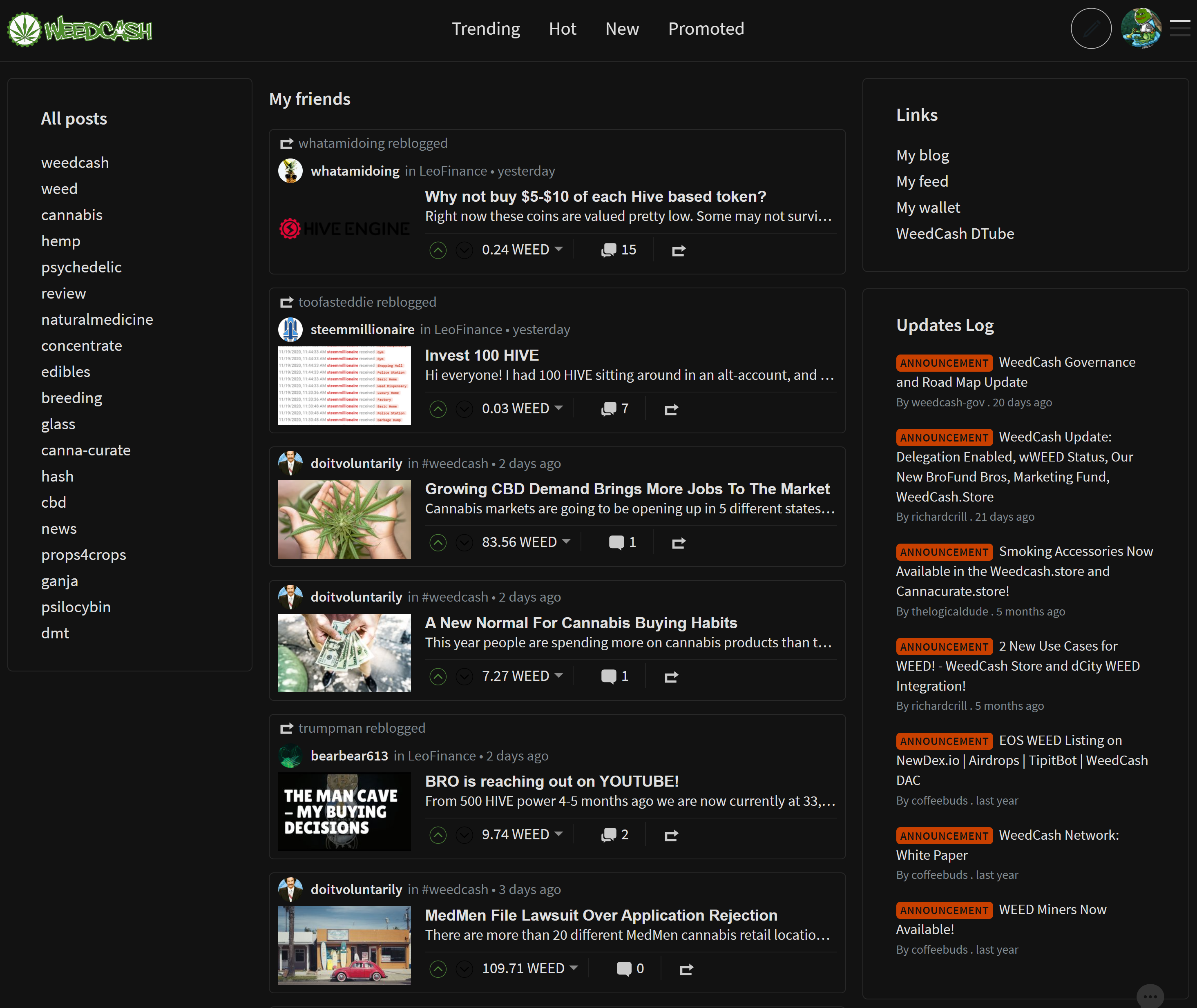Select the canna-curate tag in sidebar
Screen dimensions: 1197x1008
[86, 450]
